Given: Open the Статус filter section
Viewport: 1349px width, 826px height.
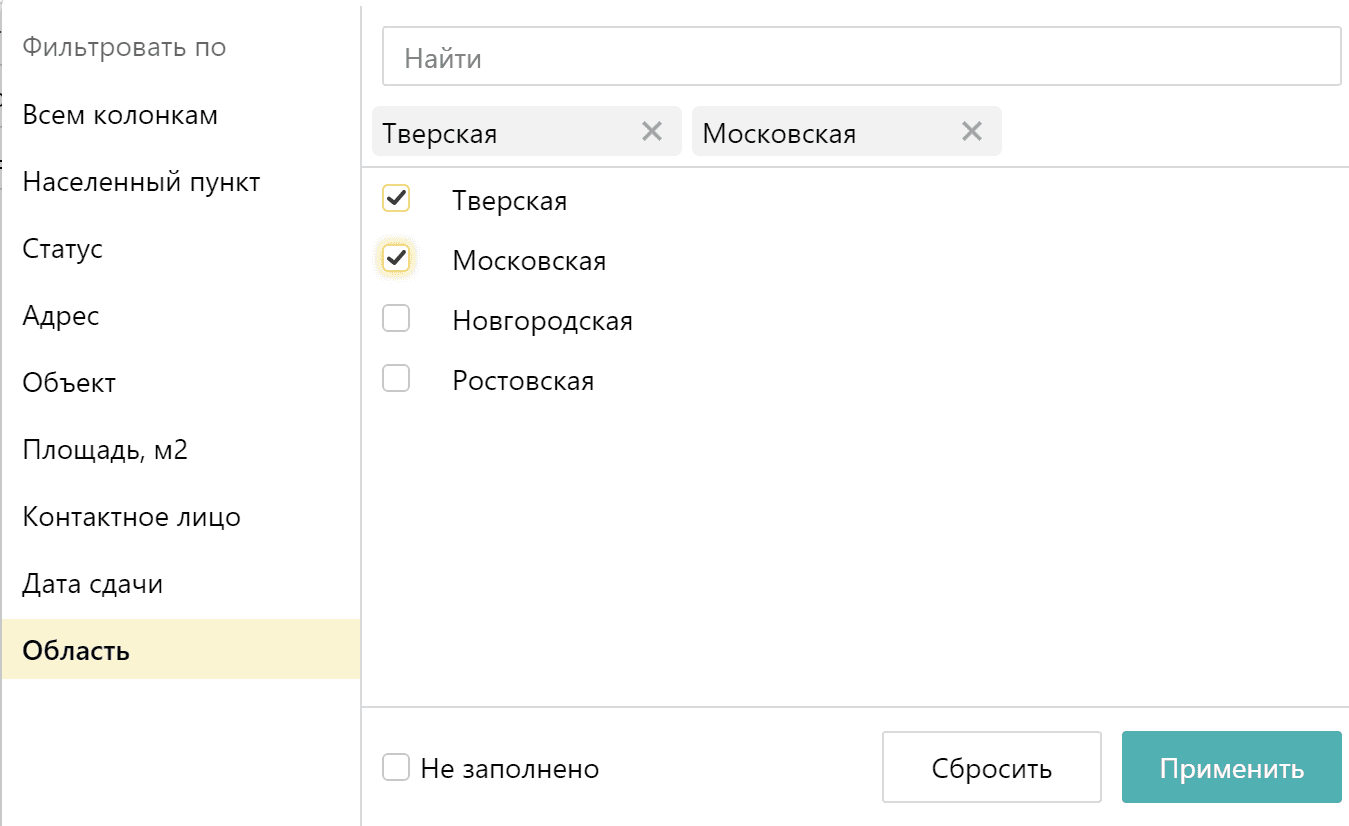Looking at the screenshot, I should (x=62, y=249).
